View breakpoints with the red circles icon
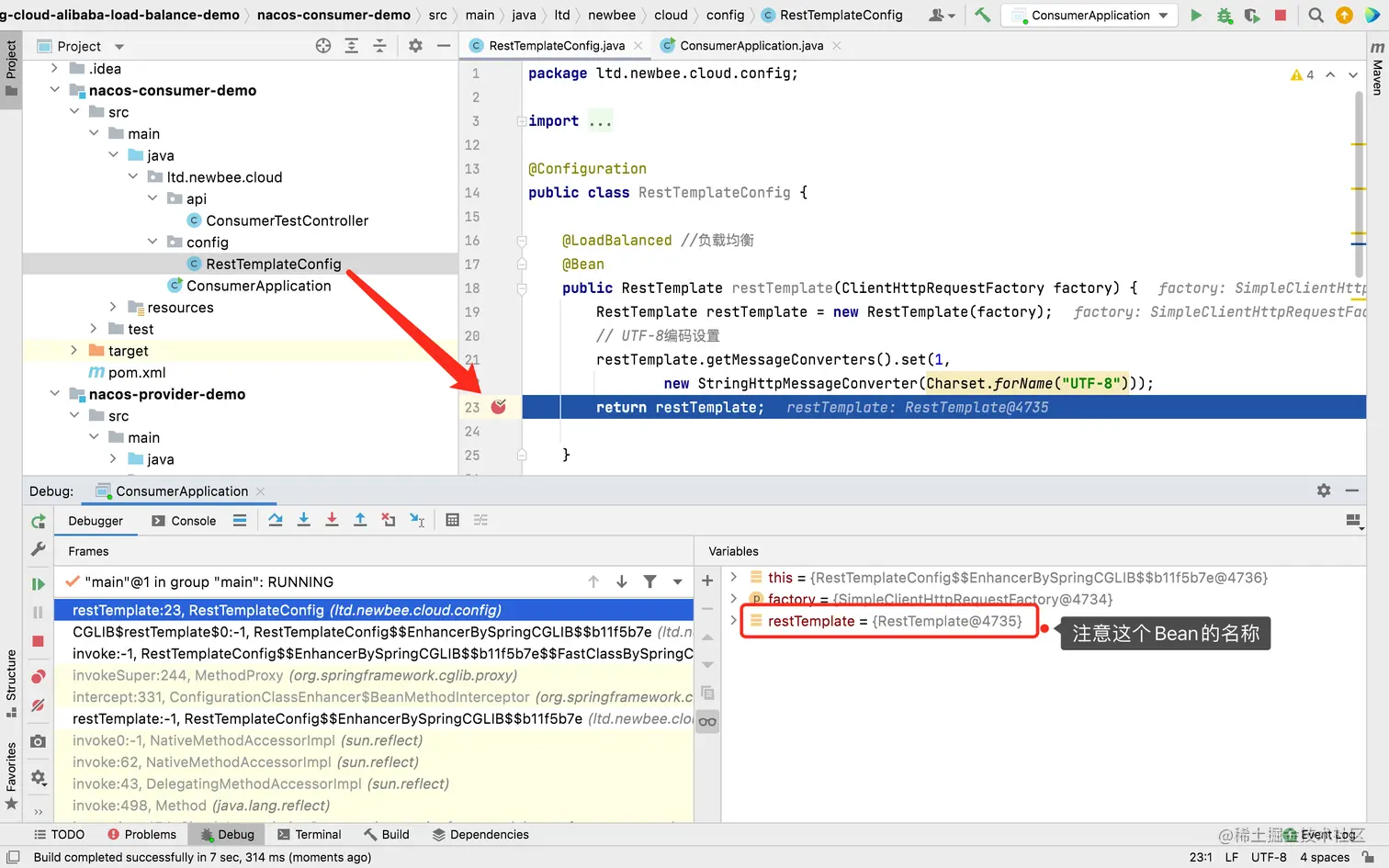 click(38, 677)
